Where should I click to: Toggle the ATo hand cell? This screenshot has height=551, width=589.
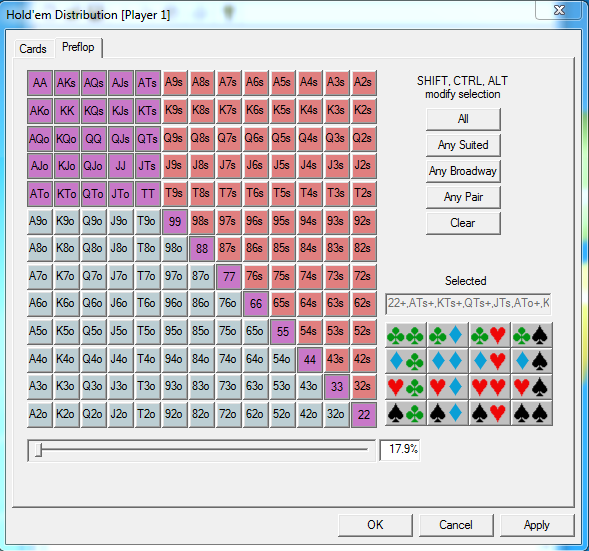coord(40,193)
